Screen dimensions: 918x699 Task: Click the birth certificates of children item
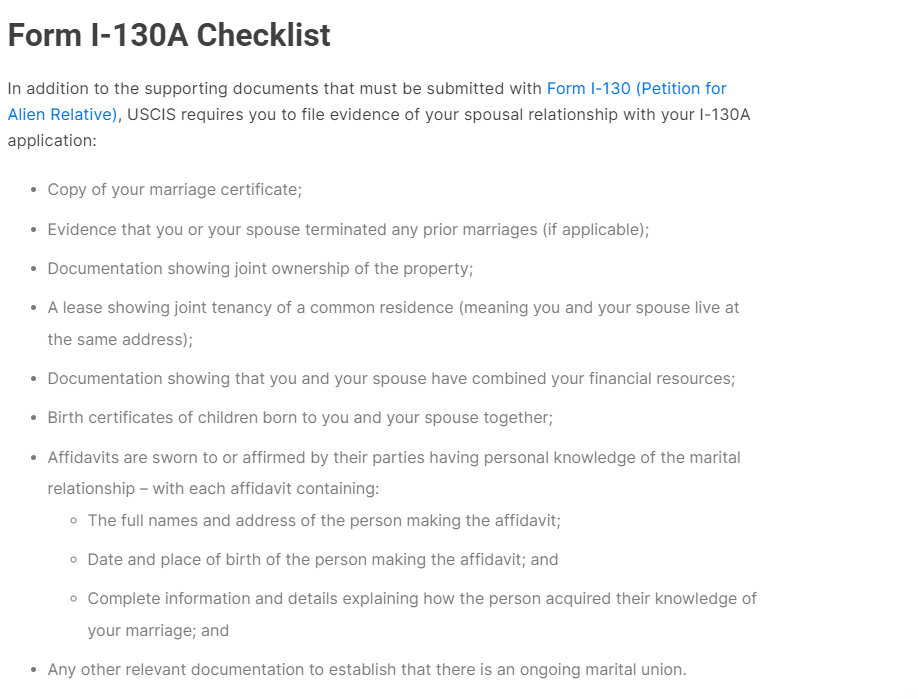pyautogui.click(x=300, y=418)
